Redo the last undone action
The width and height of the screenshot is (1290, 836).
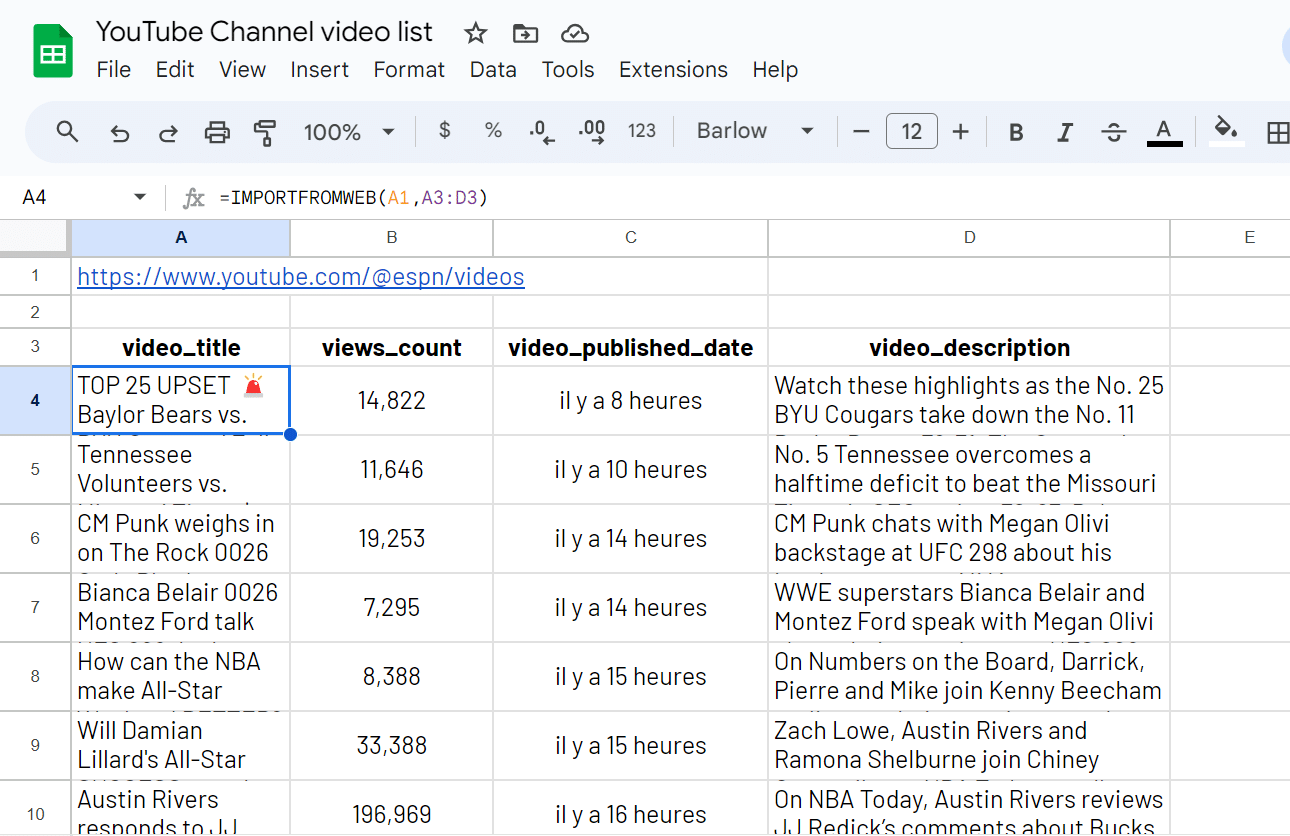tap(168, 132)
